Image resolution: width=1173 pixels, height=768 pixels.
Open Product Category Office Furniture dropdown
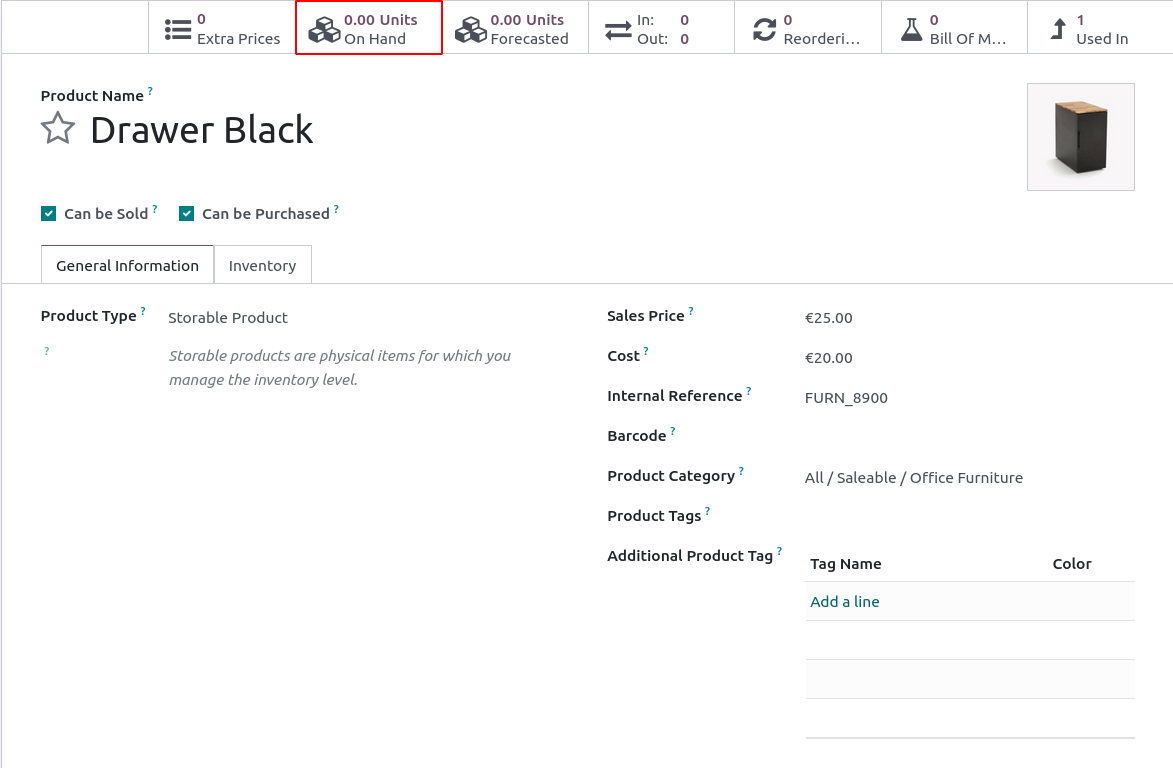click(x=970, y=478)
